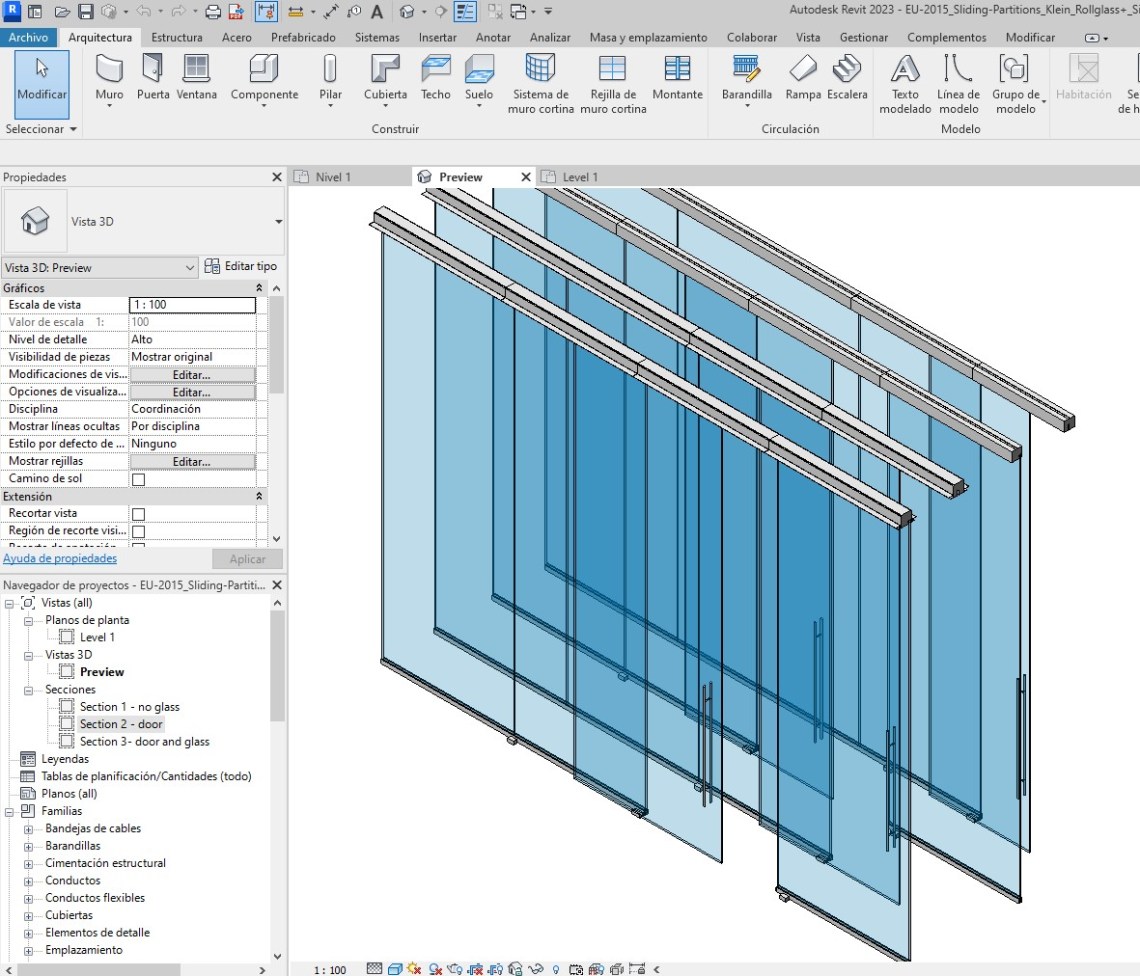Viewport: 1140px width, 976px height.
Task: Open the Estructura ribbon tab
Action: pos(176,38)
